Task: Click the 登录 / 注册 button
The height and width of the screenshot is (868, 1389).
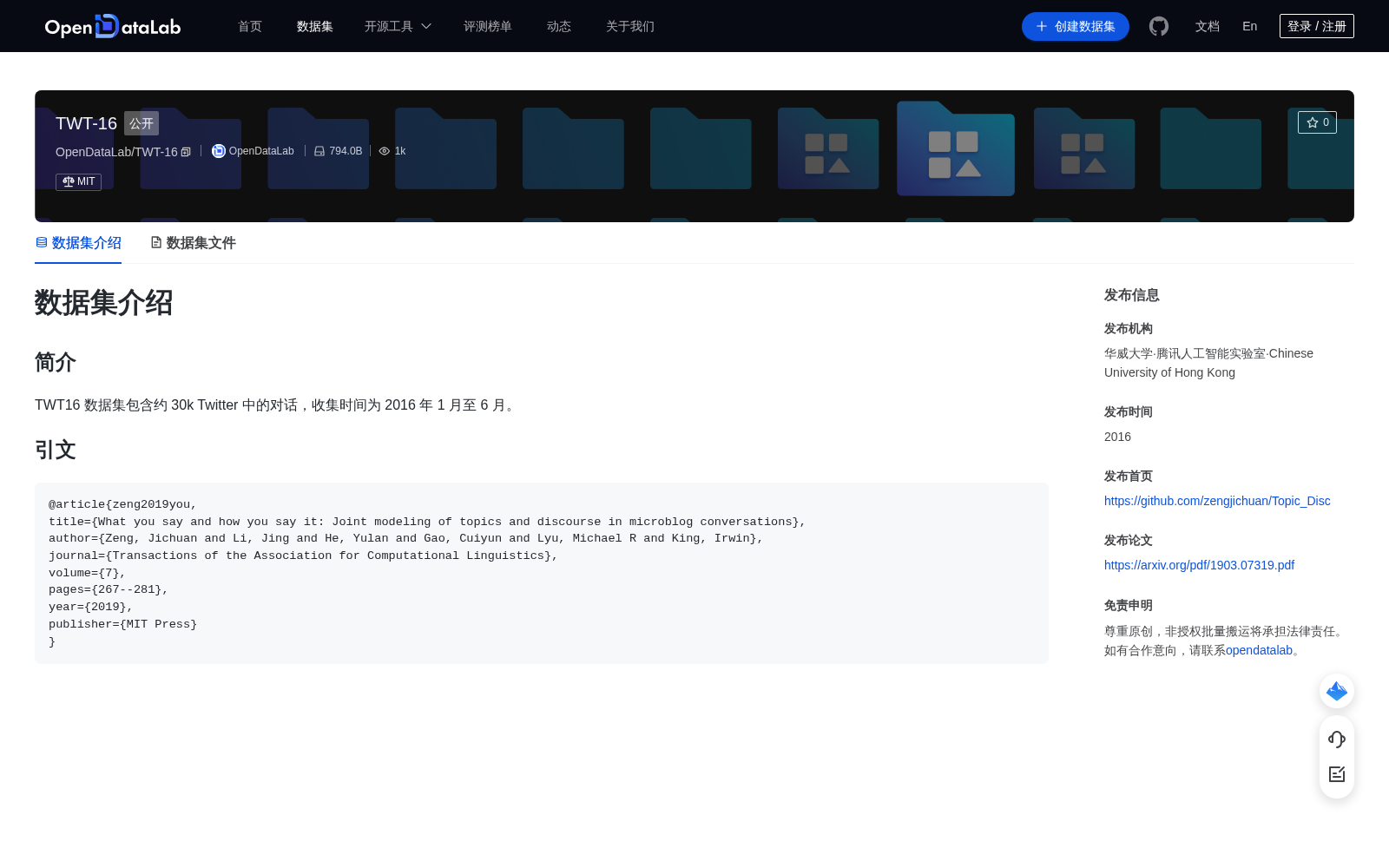Action: tap(1317, 26)
